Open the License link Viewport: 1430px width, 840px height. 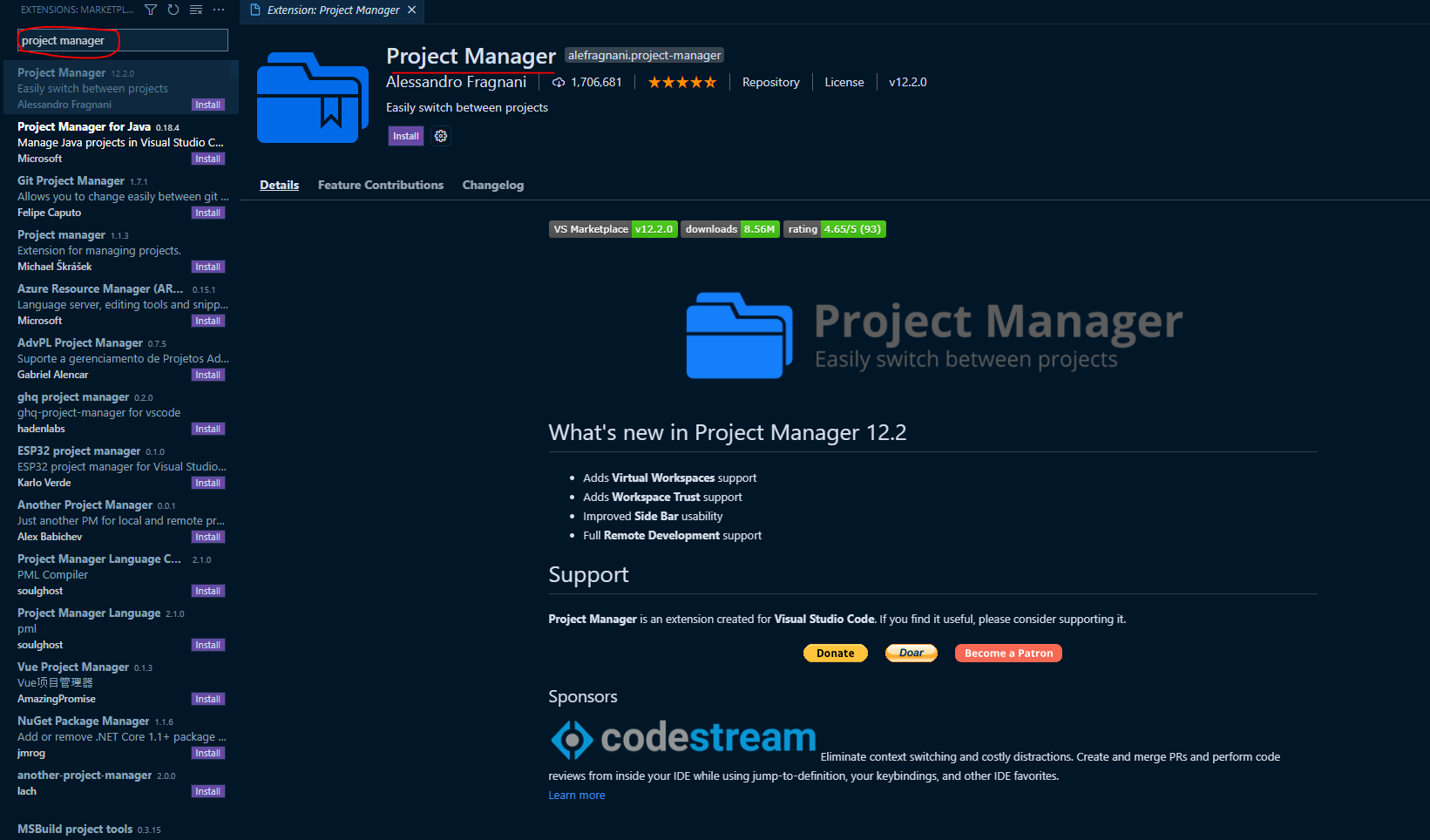[844, 82]
